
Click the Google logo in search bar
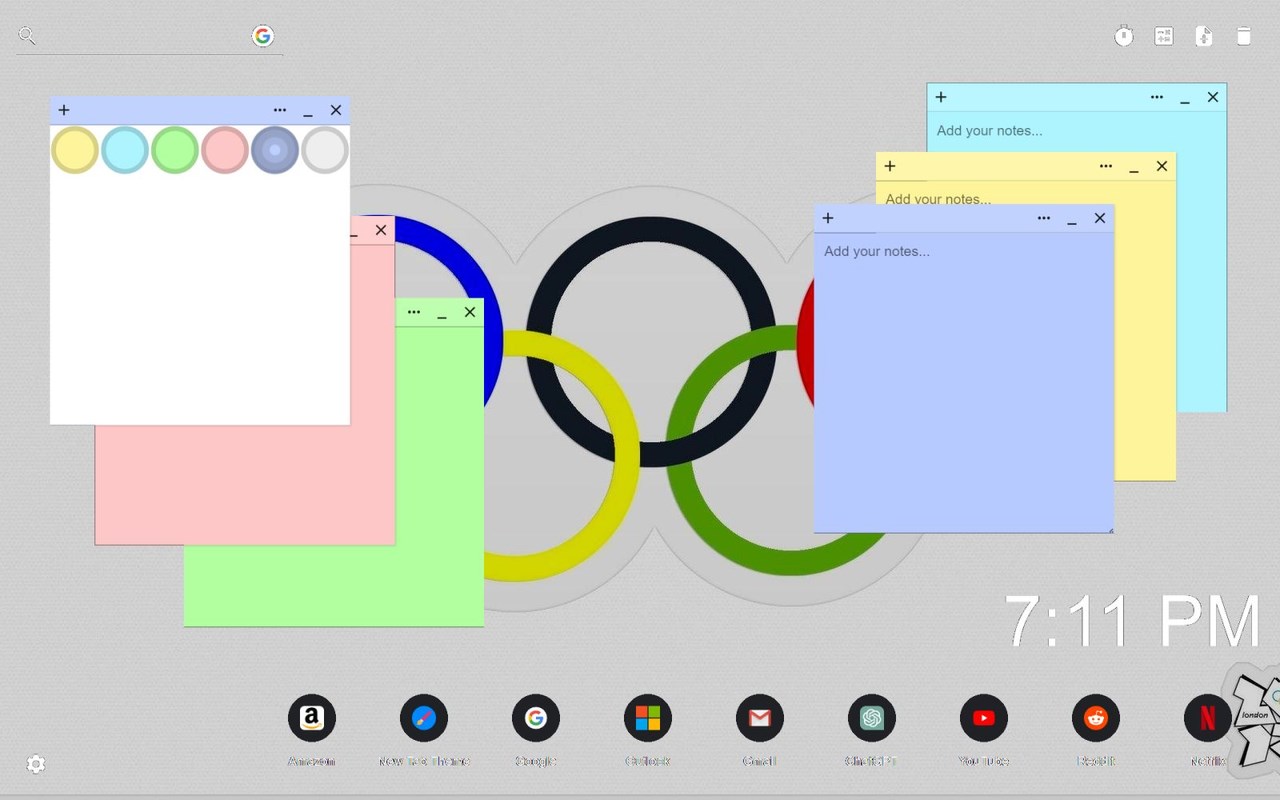point(263,36)
